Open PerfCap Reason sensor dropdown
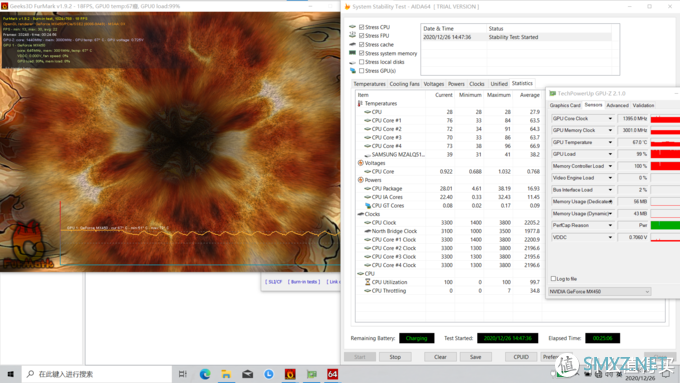The image size is (680, 383). point(610,225)
